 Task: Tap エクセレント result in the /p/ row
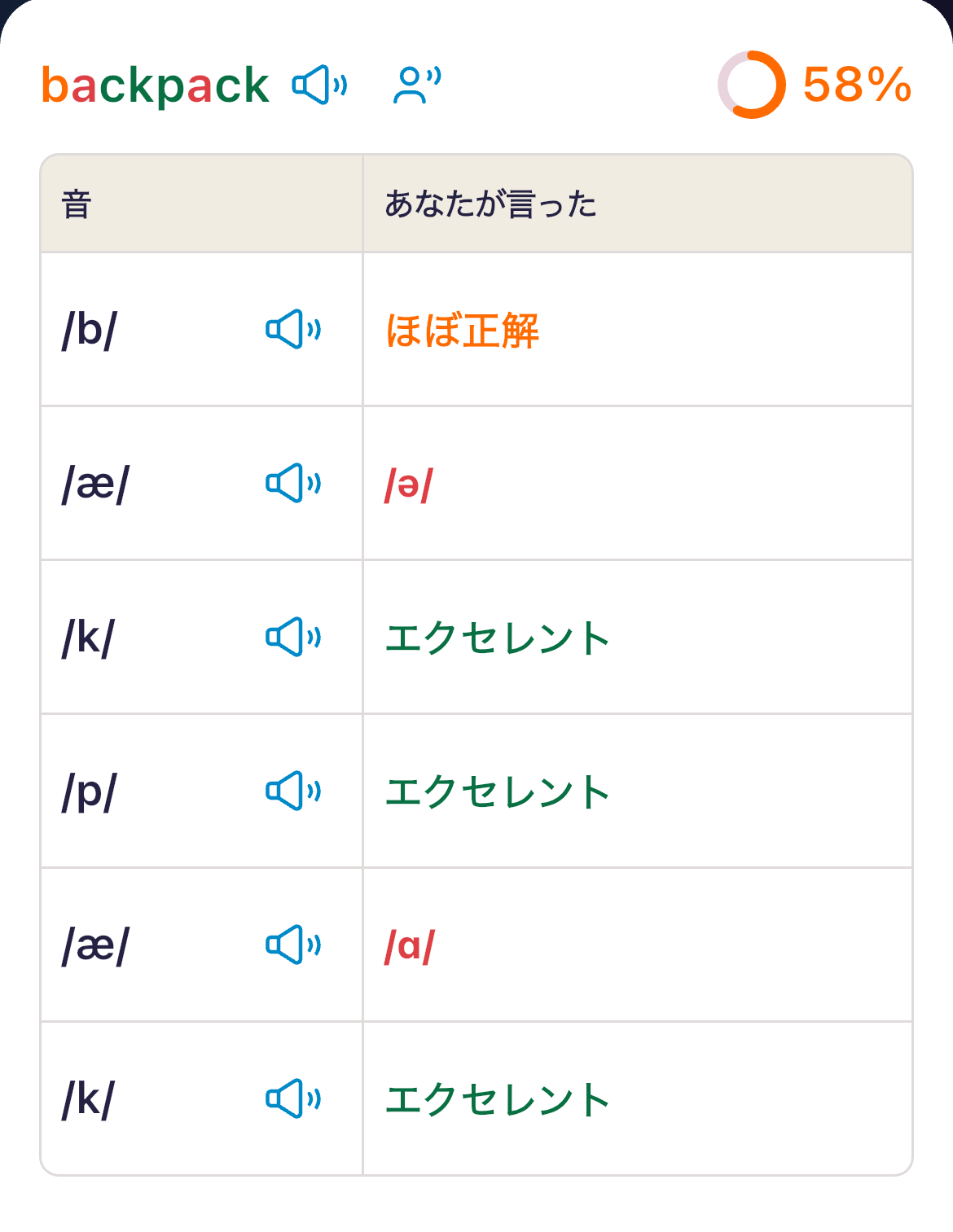497,791
